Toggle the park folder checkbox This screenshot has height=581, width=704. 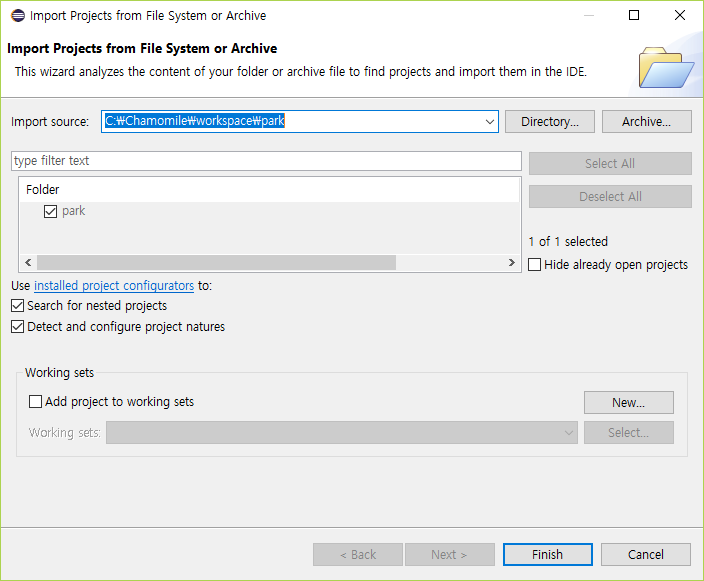pyautogui.click(x=50, y=211)
